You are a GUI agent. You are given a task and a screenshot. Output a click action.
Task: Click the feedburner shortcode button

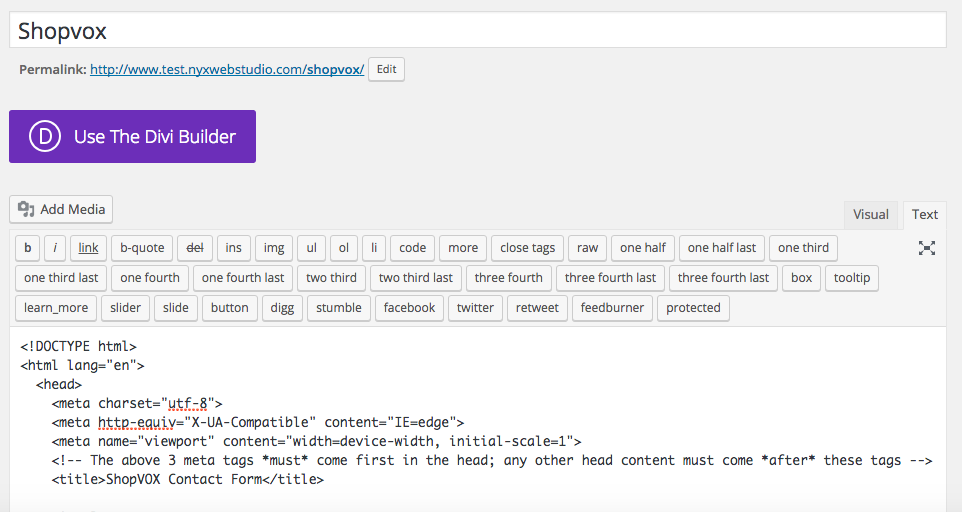(x=612, y=308)
